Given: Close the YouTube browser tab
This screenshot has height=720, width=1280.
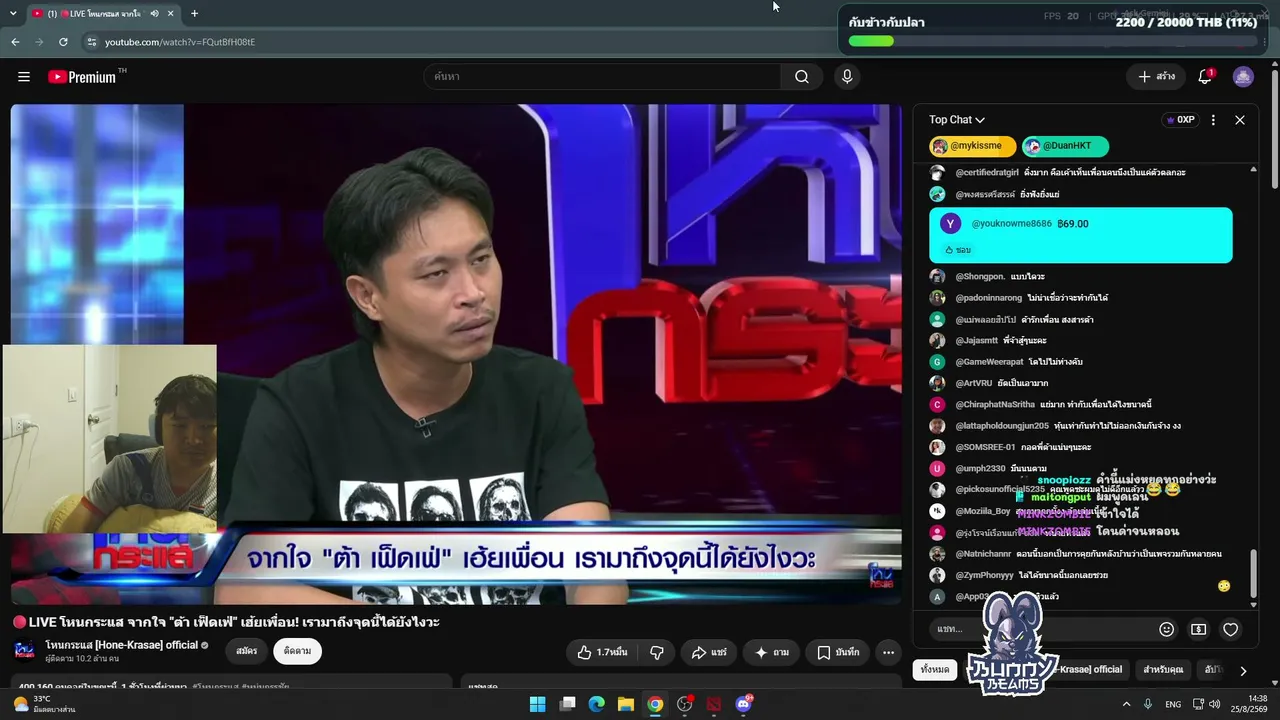Looking at the screenshot, I should click(x=171, y=14).
